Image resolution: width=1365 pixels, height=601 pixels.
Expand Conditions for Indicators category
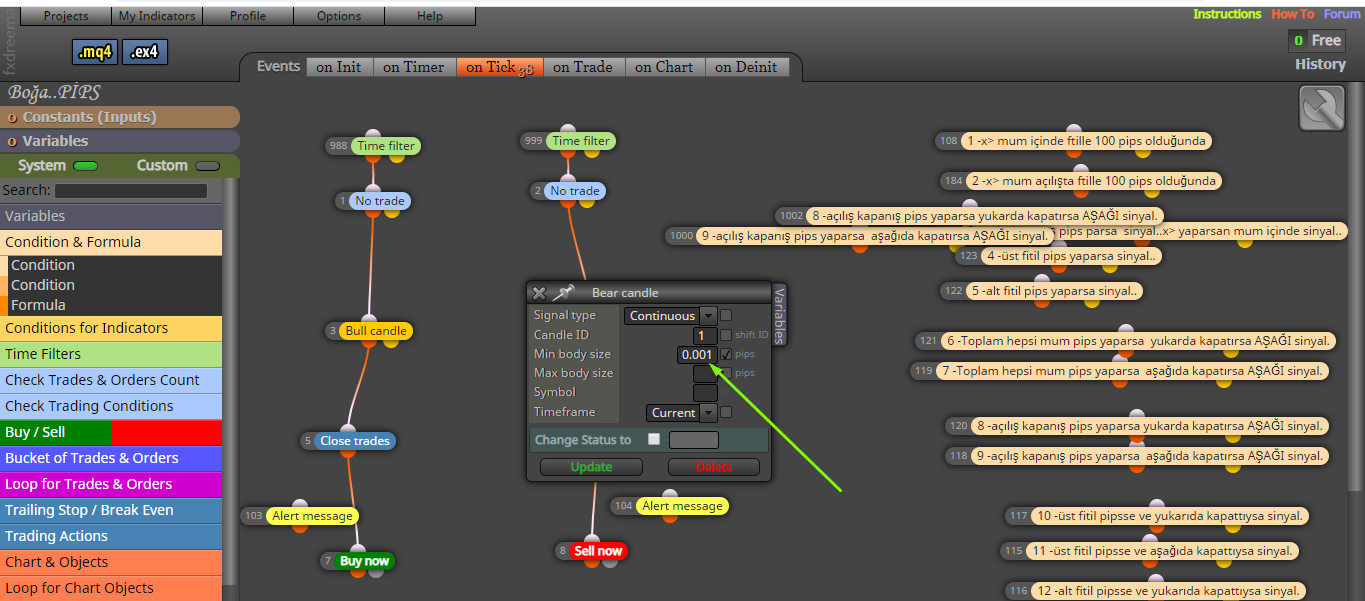point(111,328)
